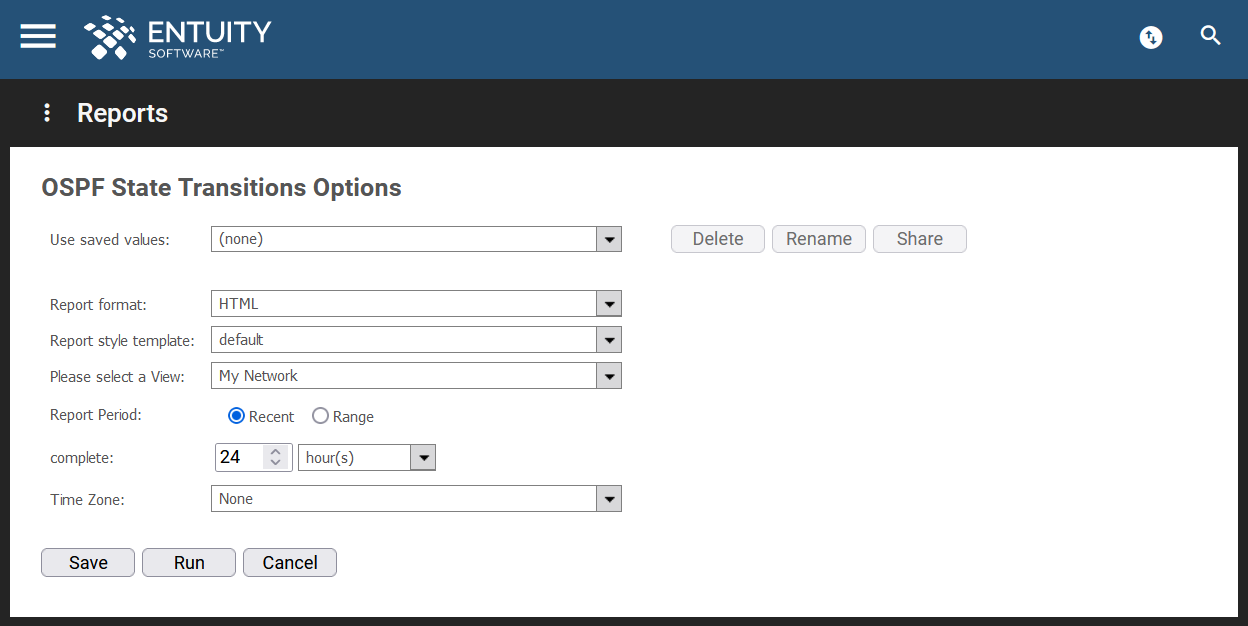Open the hamburger main menu
This screenshot has height=626, width=1248.
click(38, 36)
